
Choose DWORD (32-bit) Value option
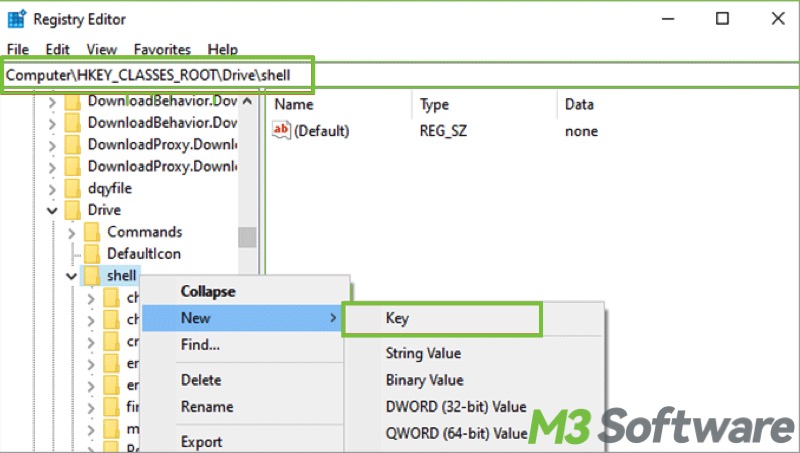coord(455,406)
